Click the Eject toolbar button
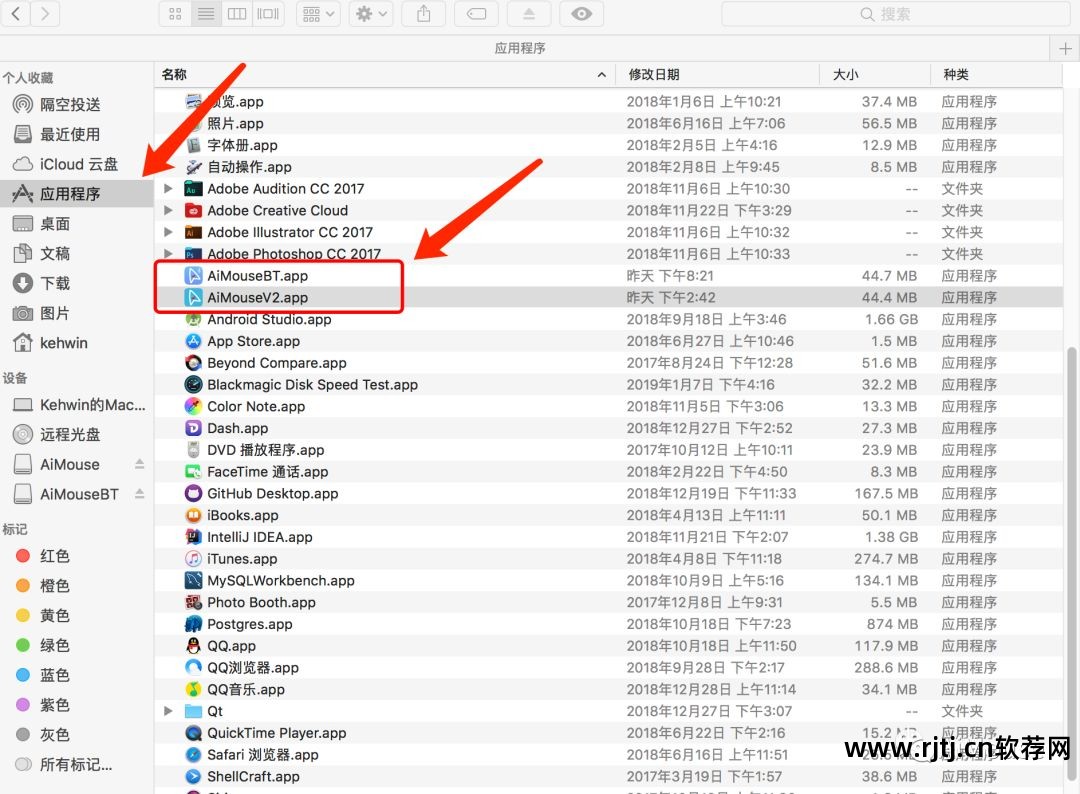Image resolution: width=1080 pixels, height=794 pixels. [529, 14]
